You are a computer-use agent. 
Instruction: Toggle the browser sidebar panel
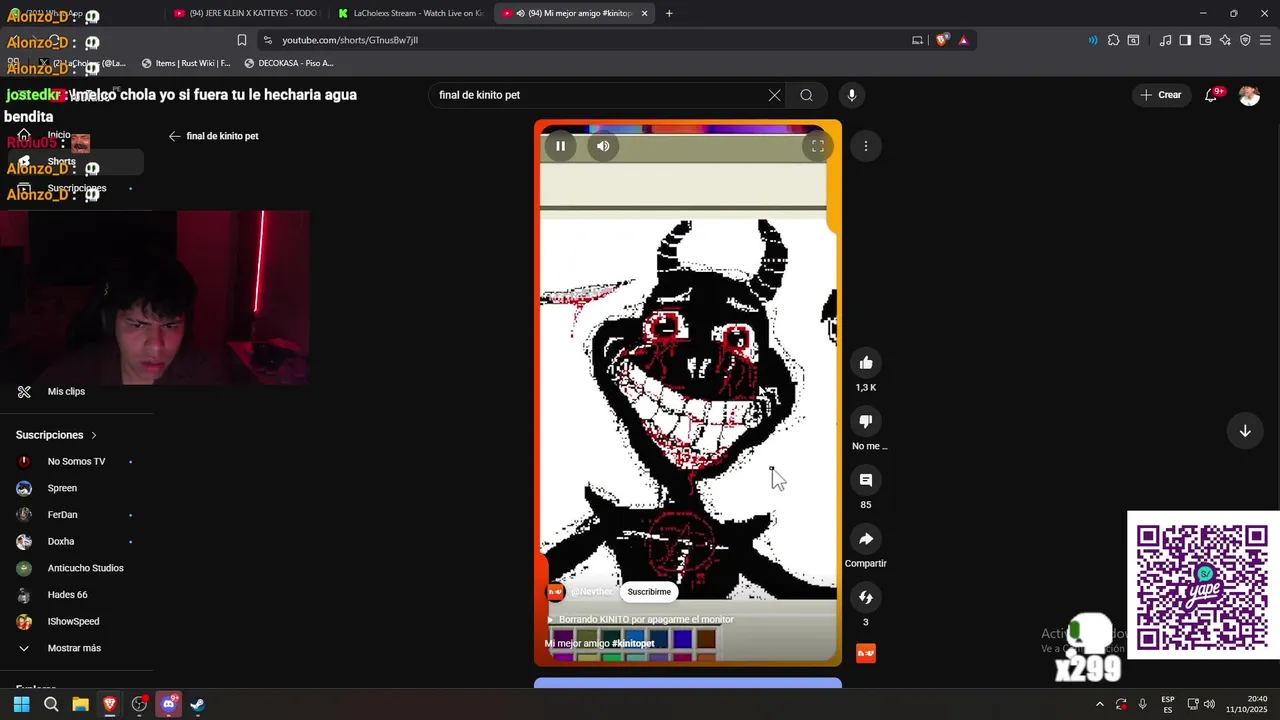[1185, 40]
